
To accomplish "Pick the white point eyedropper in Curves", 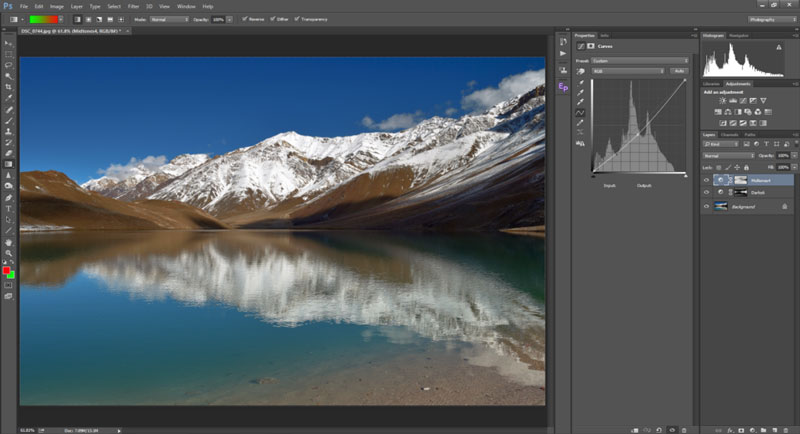I will [580, 101].
